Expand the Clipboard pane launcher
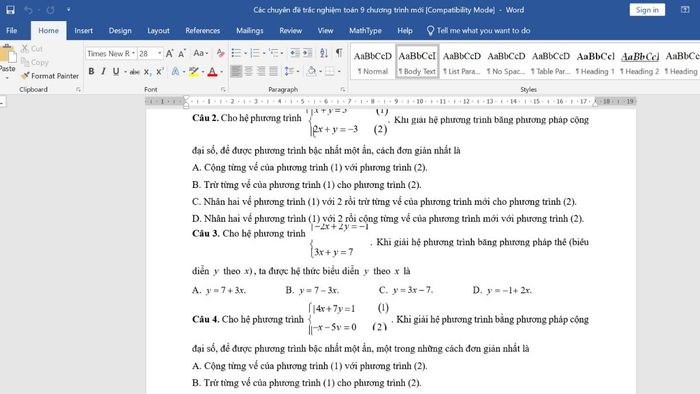Screen dimensions: 700x394 click(x=78, y=90)
